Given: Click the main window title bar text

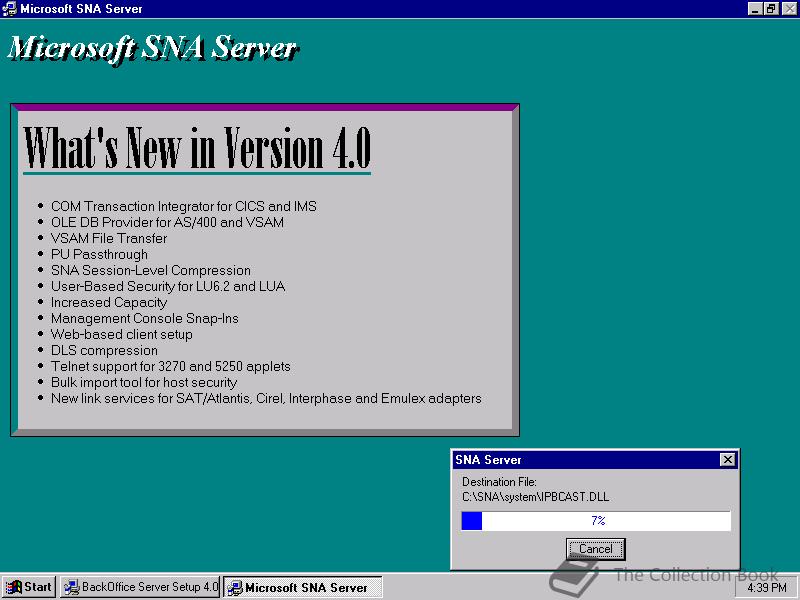Looking at the screenshot, I should [x=81, y=9].
